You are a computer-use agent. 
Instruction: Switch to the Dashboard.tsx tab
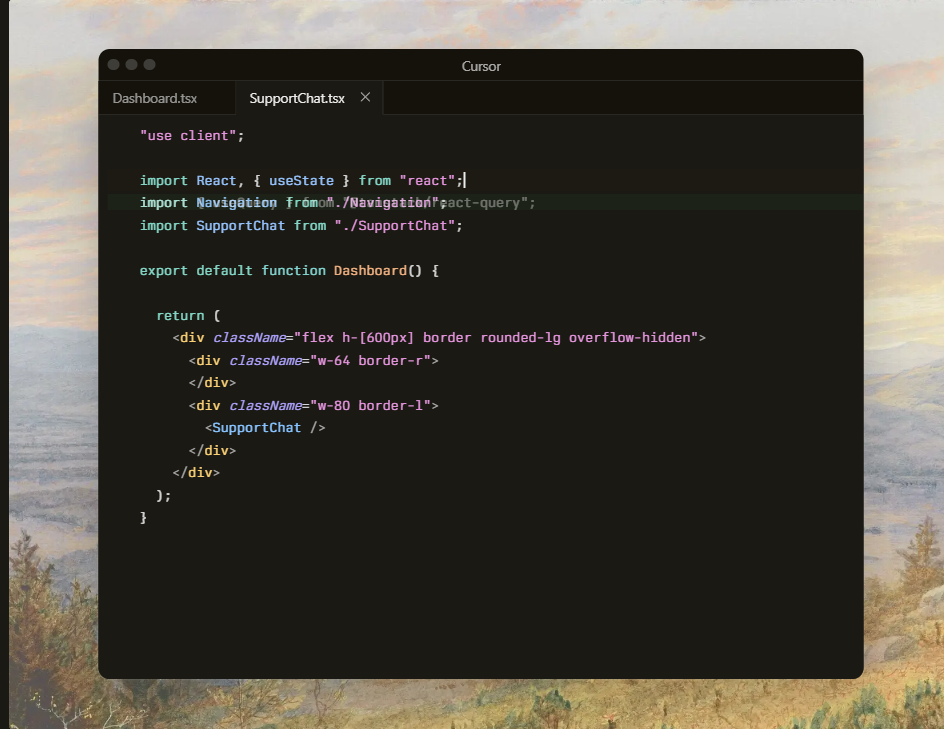point(155,98)
